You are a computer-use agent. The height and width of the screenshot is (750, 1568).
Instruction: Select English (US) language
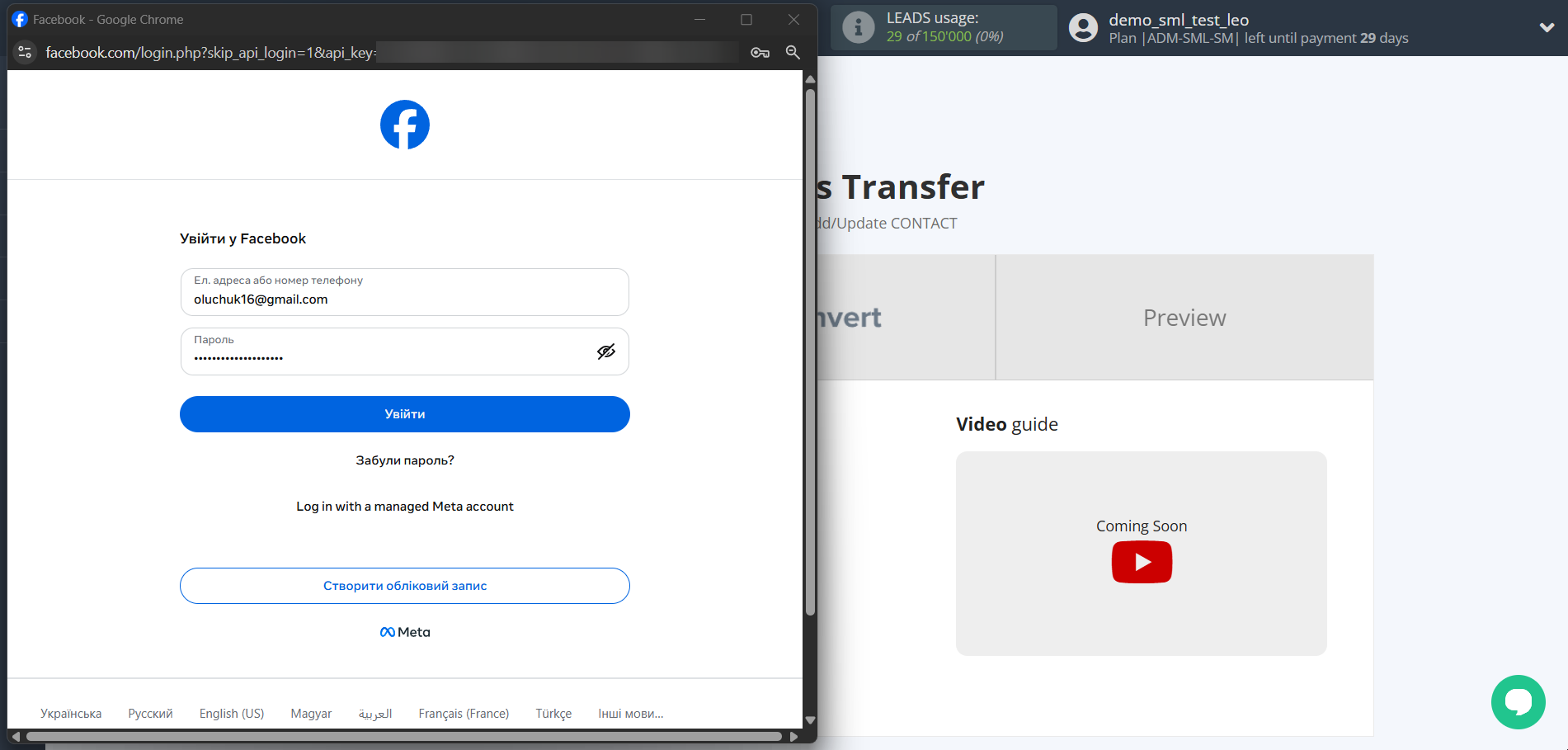(232, 714)
